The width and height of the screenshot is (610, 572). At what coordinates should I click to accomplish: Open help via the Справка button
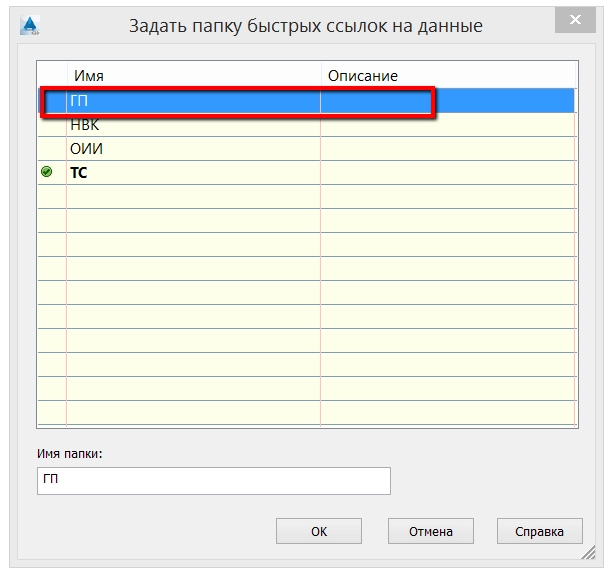[540, 532]
